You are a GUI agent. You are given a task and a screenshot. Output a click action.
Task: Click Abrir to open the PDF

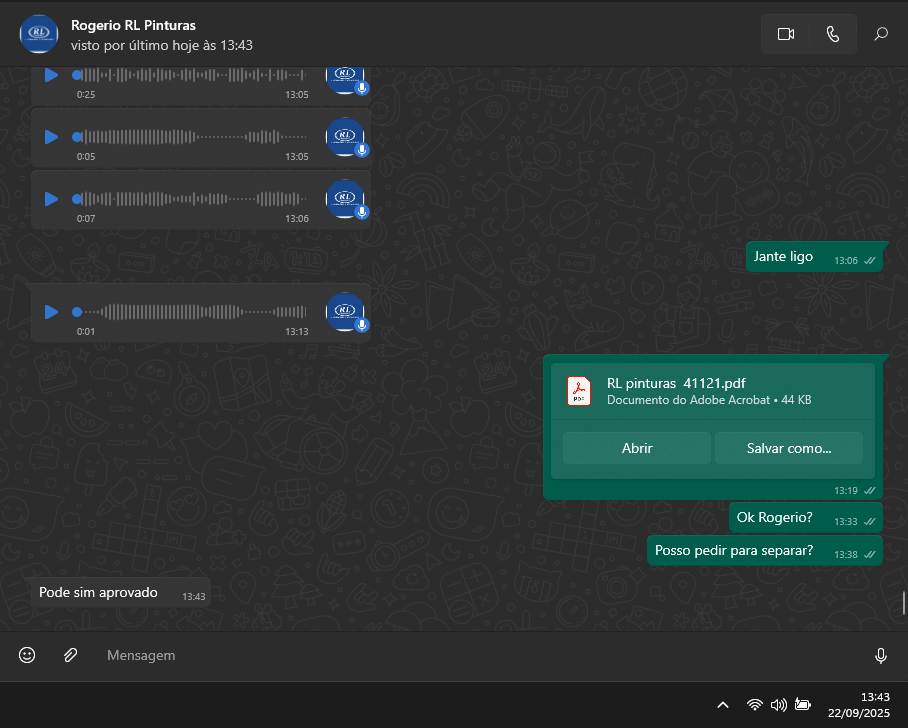click(x=636, y=448)
